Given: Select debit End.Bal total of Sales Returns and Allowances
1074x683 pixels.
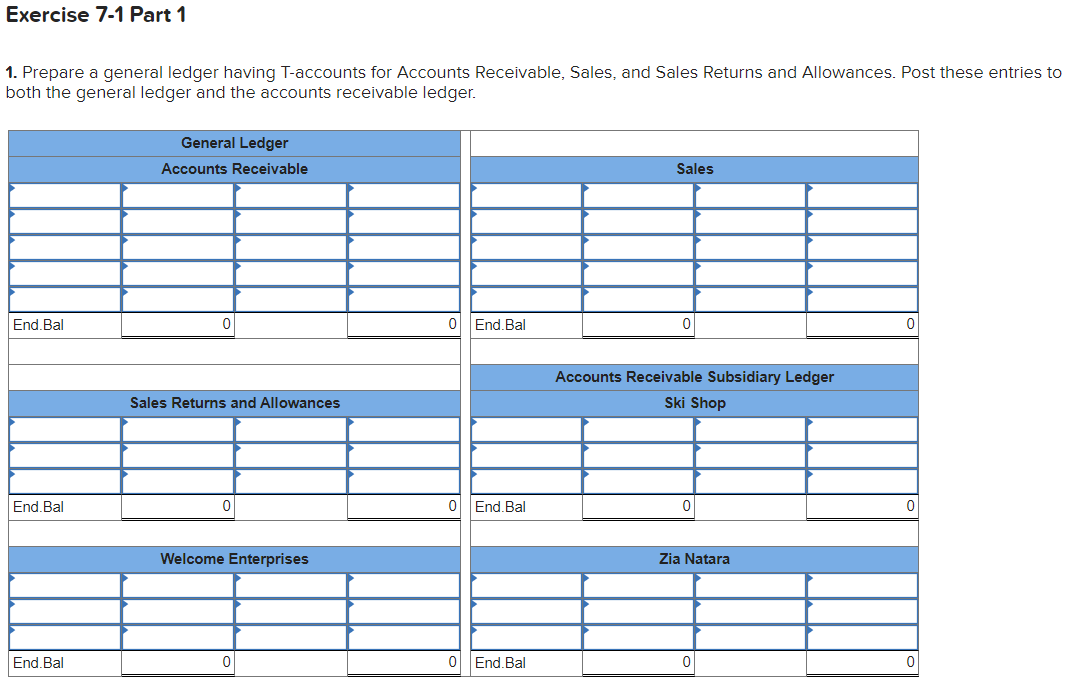Looking at the screenshot, I should point(178,507).
